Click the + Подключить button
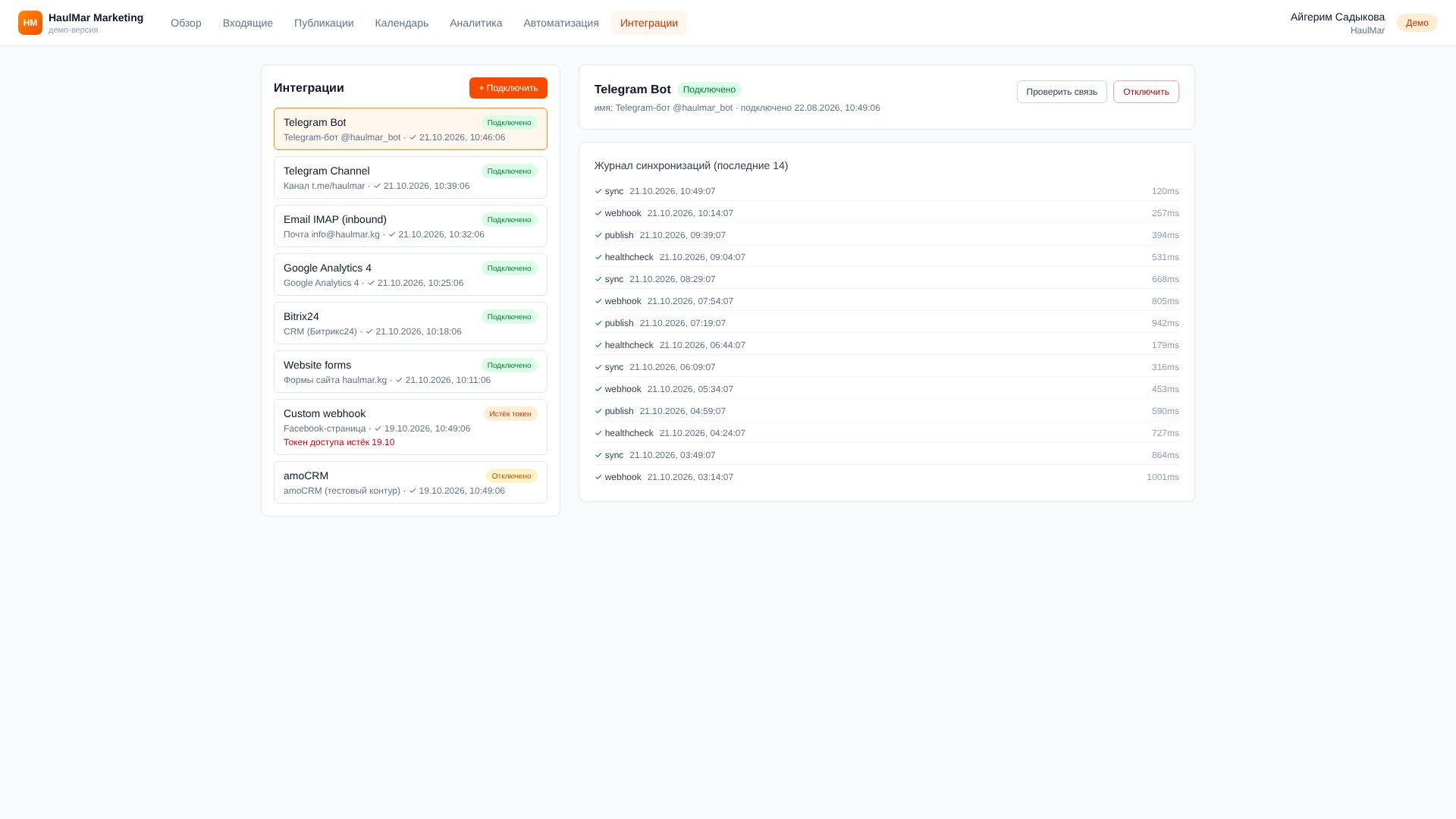This screenshot has width=1456, height=819. point(508,88)
